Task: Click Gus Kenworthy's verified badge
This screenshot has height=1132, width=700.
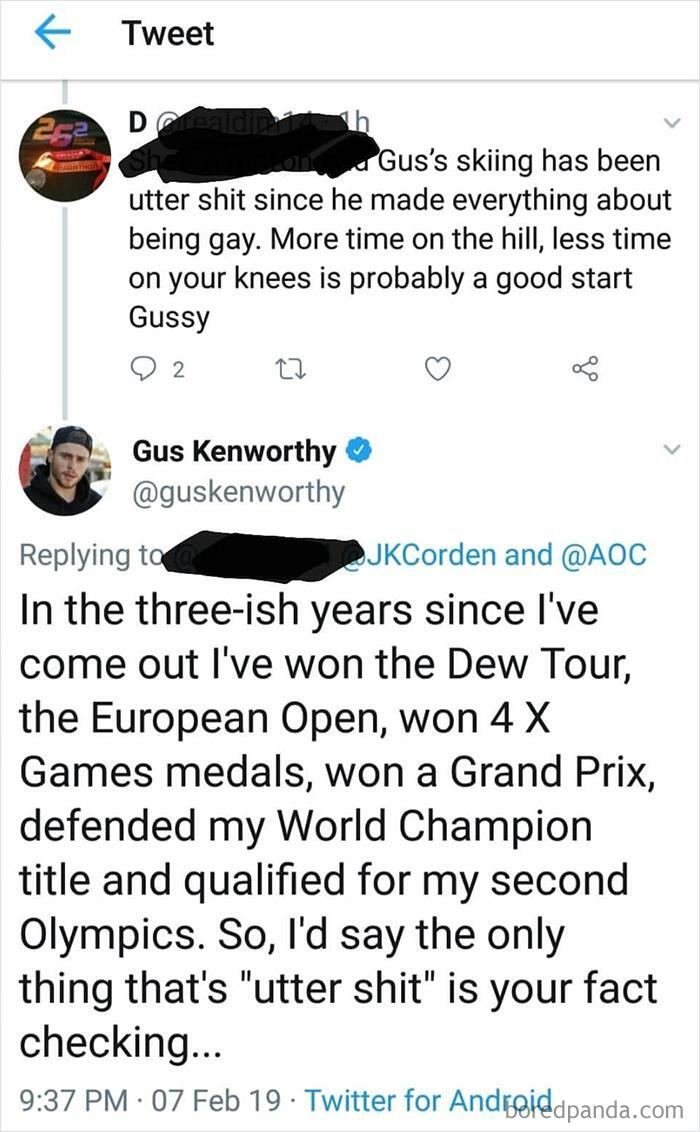Action: click(357, 450)
